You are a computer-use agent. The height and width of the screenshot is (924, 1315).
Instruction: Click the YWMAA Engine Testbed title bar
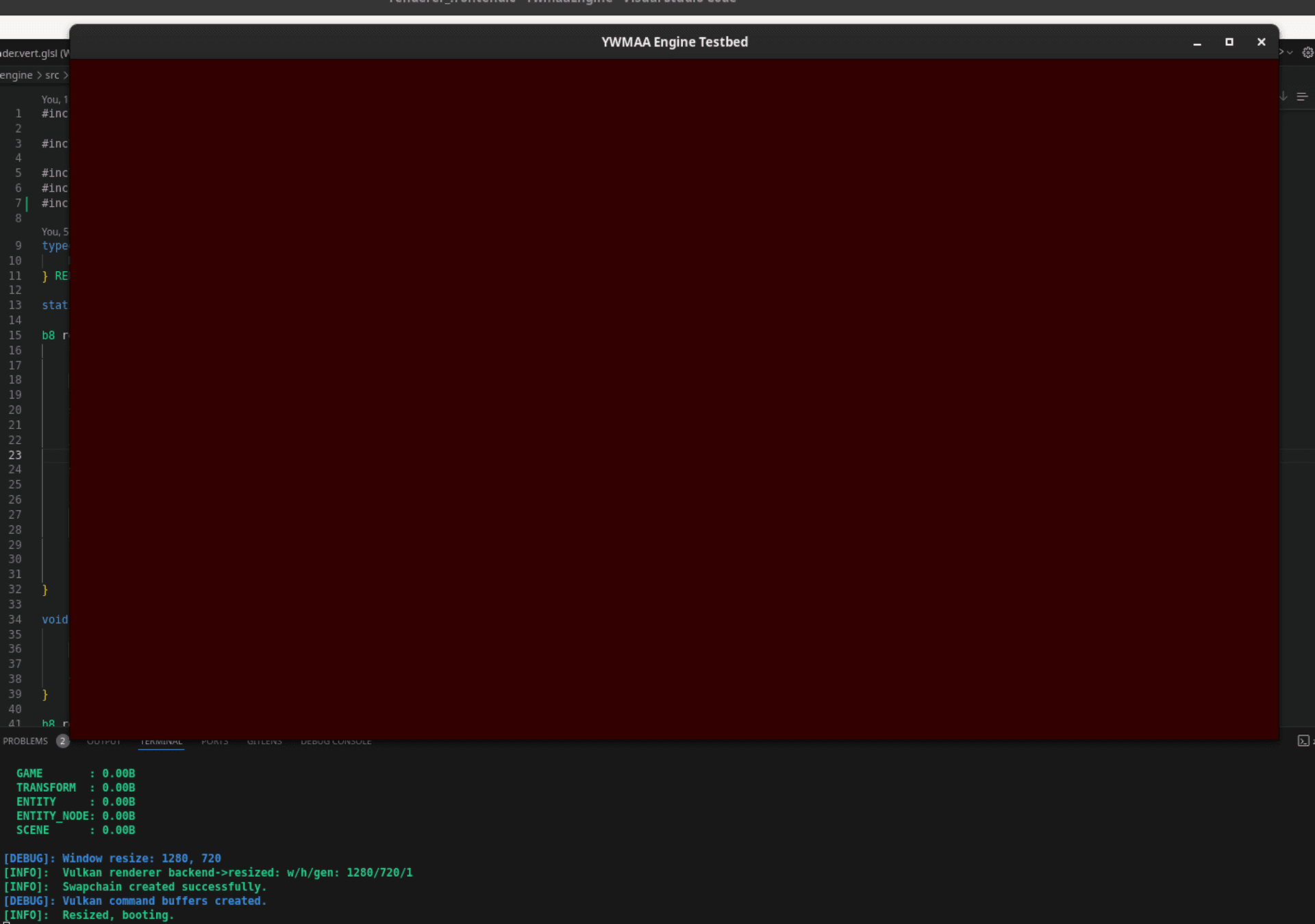pos(674,42)
